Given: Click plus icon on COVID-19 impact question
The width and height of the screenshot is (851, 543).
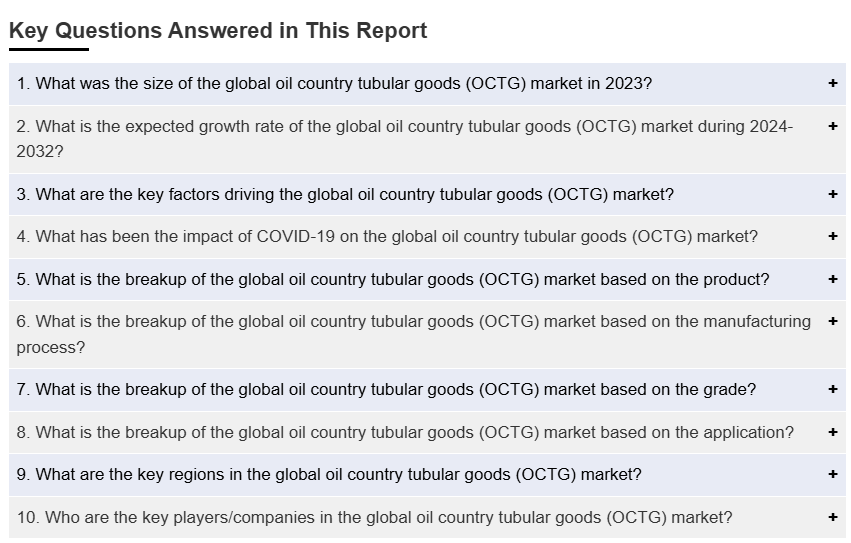Looking at the screenshot, I should tap(832, 237).
